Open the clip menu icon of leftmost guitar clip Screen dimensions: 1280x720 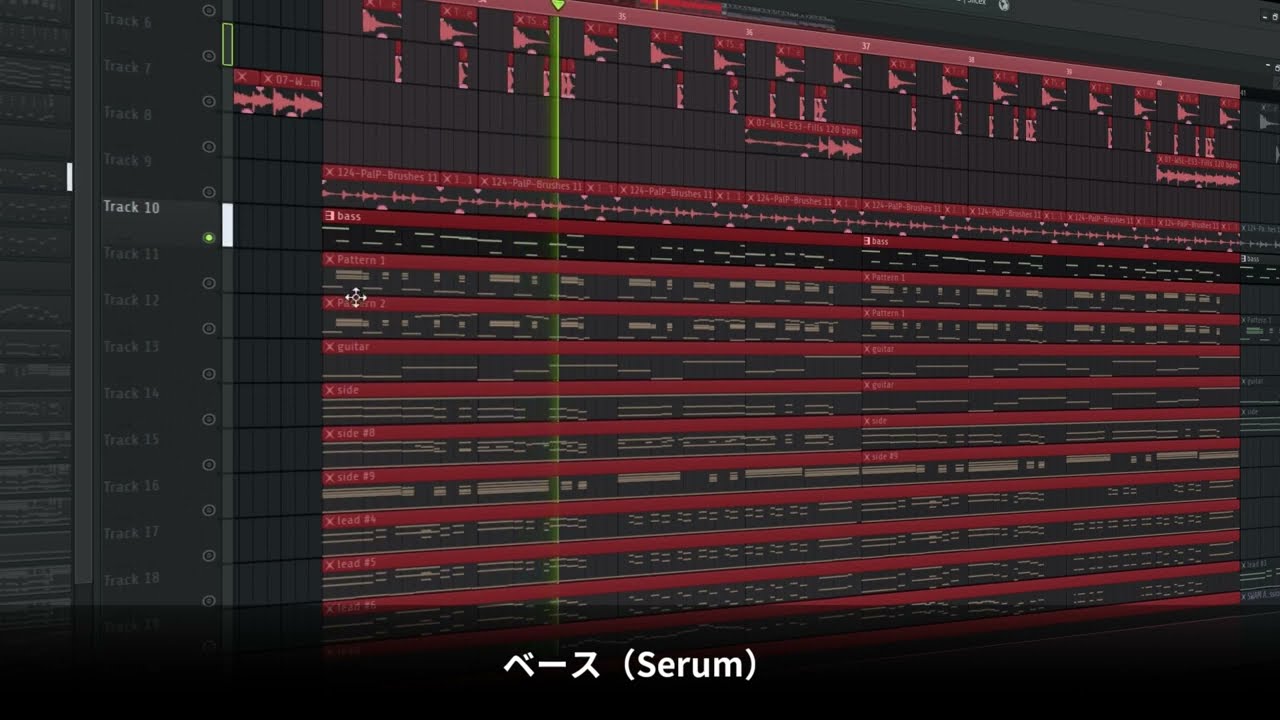[x=329, y=347]
